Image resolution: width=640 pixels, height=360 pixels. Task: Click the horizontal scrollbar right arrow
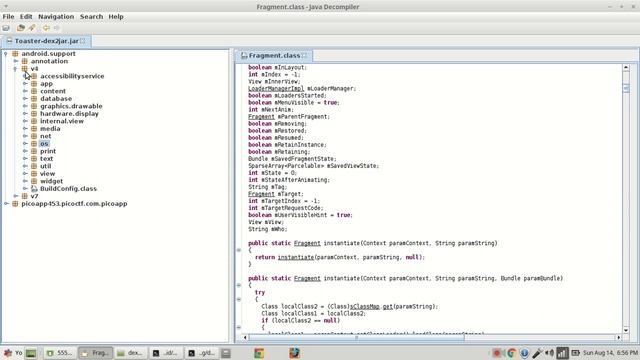[x=619, y=338]
